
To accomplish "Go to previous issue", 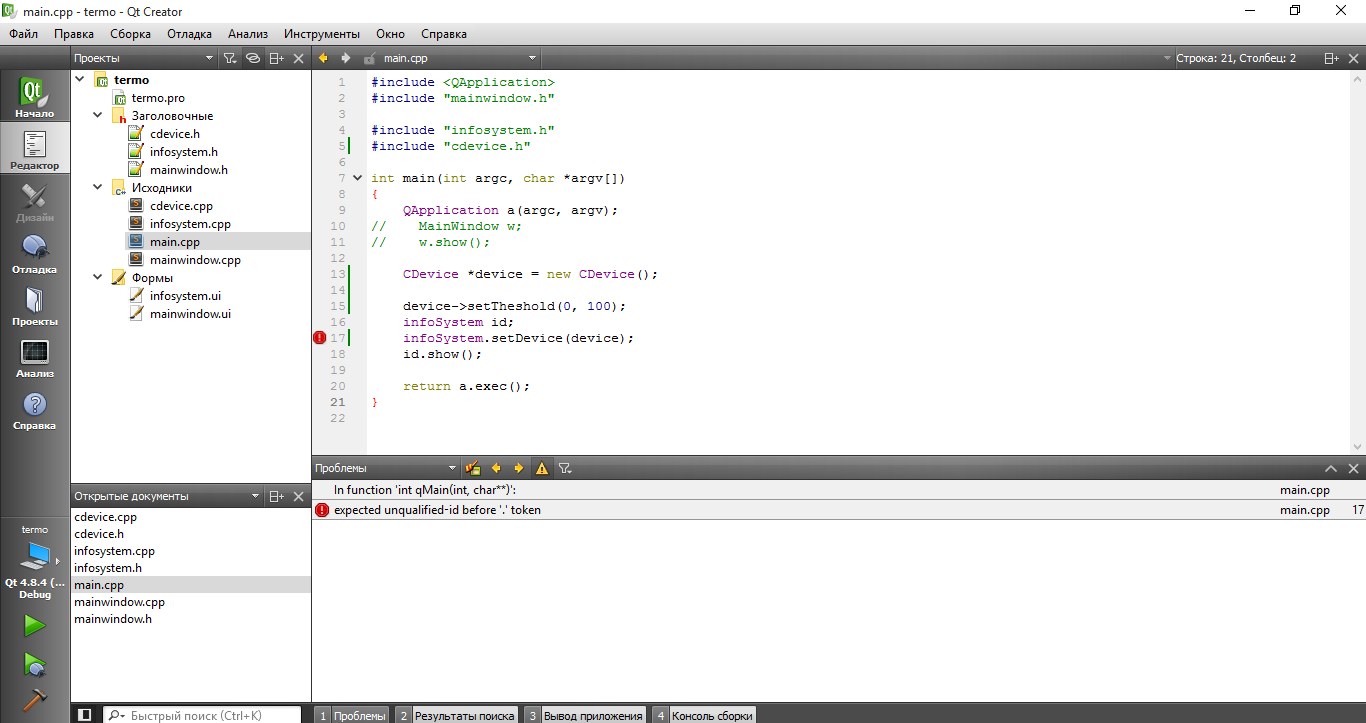I will pyautogui.click(x=496, y=468).
